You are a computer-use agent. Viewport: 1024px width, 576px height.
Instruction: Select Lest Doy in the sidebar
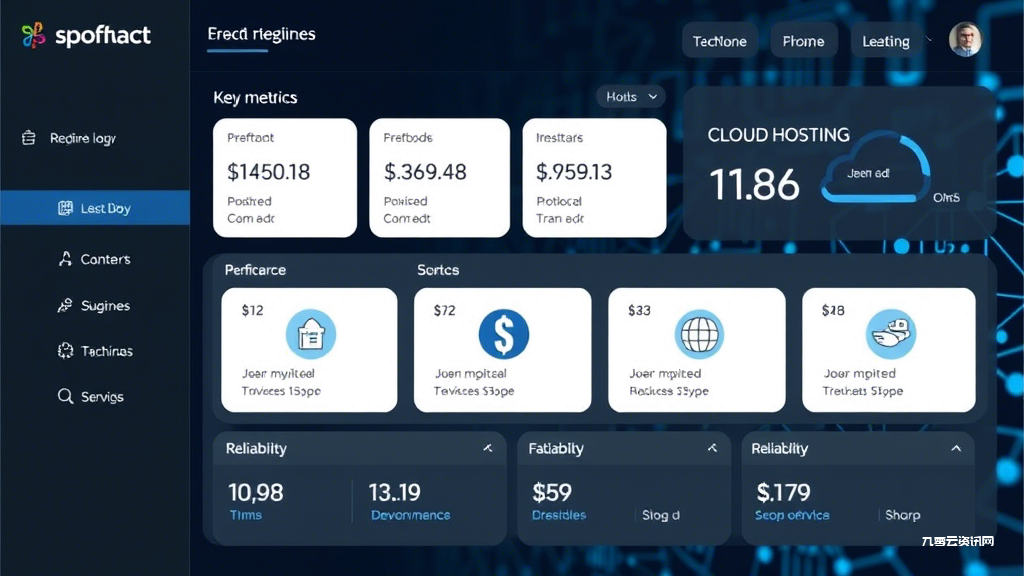pos(95,208)
